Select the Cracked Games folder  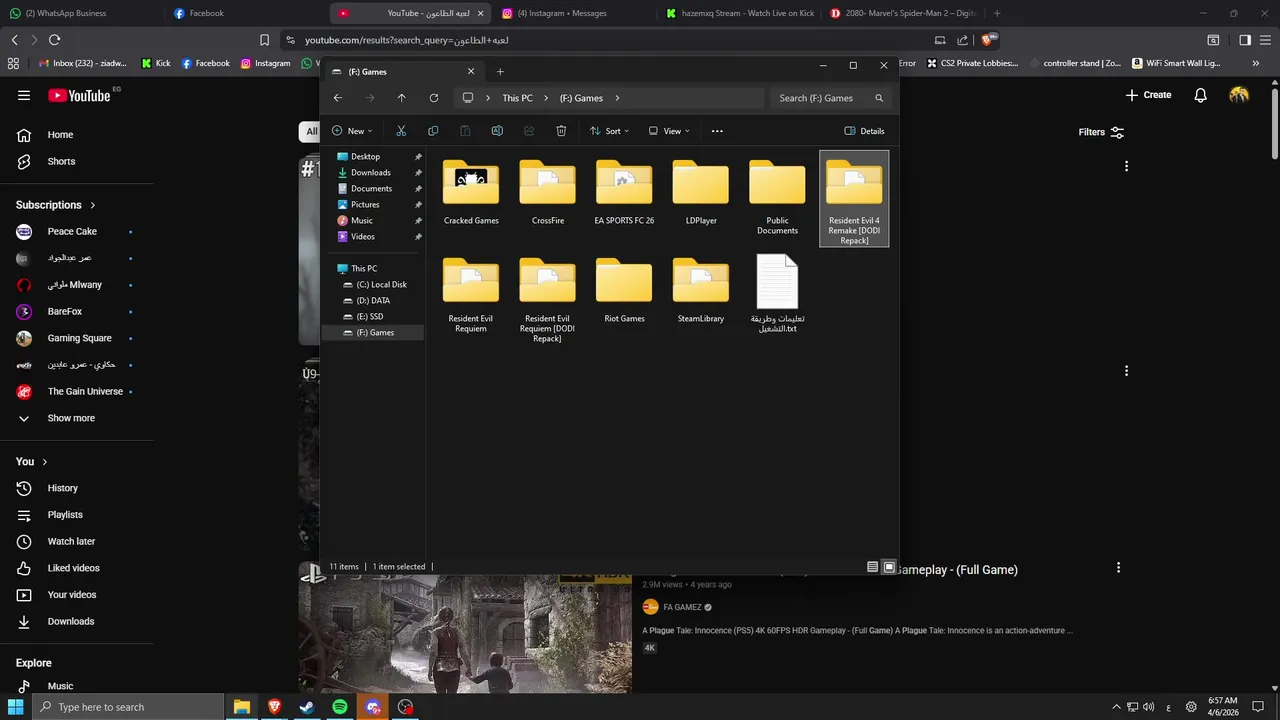click(471, 191)
